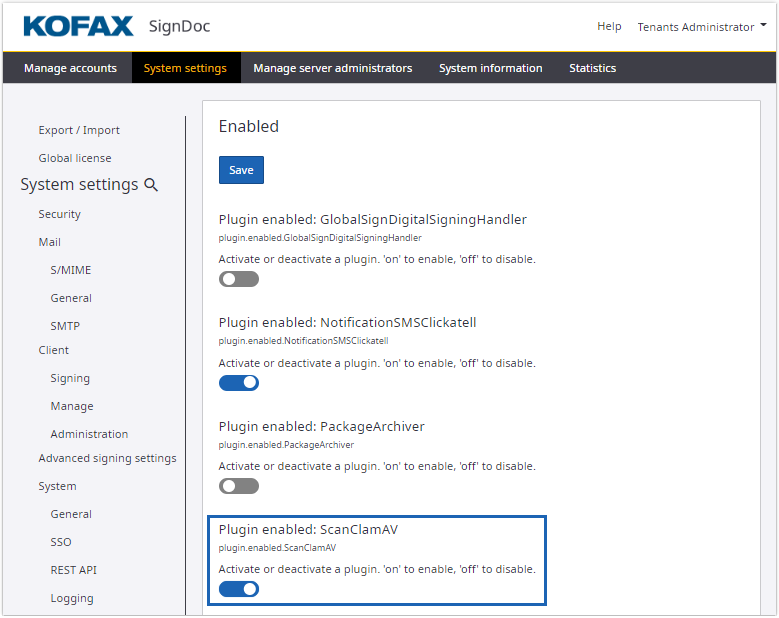Image resolution: width=779 pixels, height=618 pixels.
Task: Go to the Statistics tab
Action: point(592,68)
